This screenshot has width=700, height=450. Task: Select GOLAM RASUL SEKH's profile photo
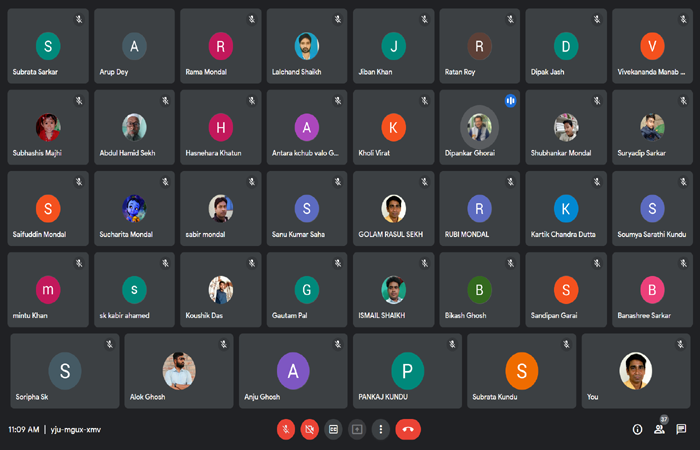(x=393, y=208)
